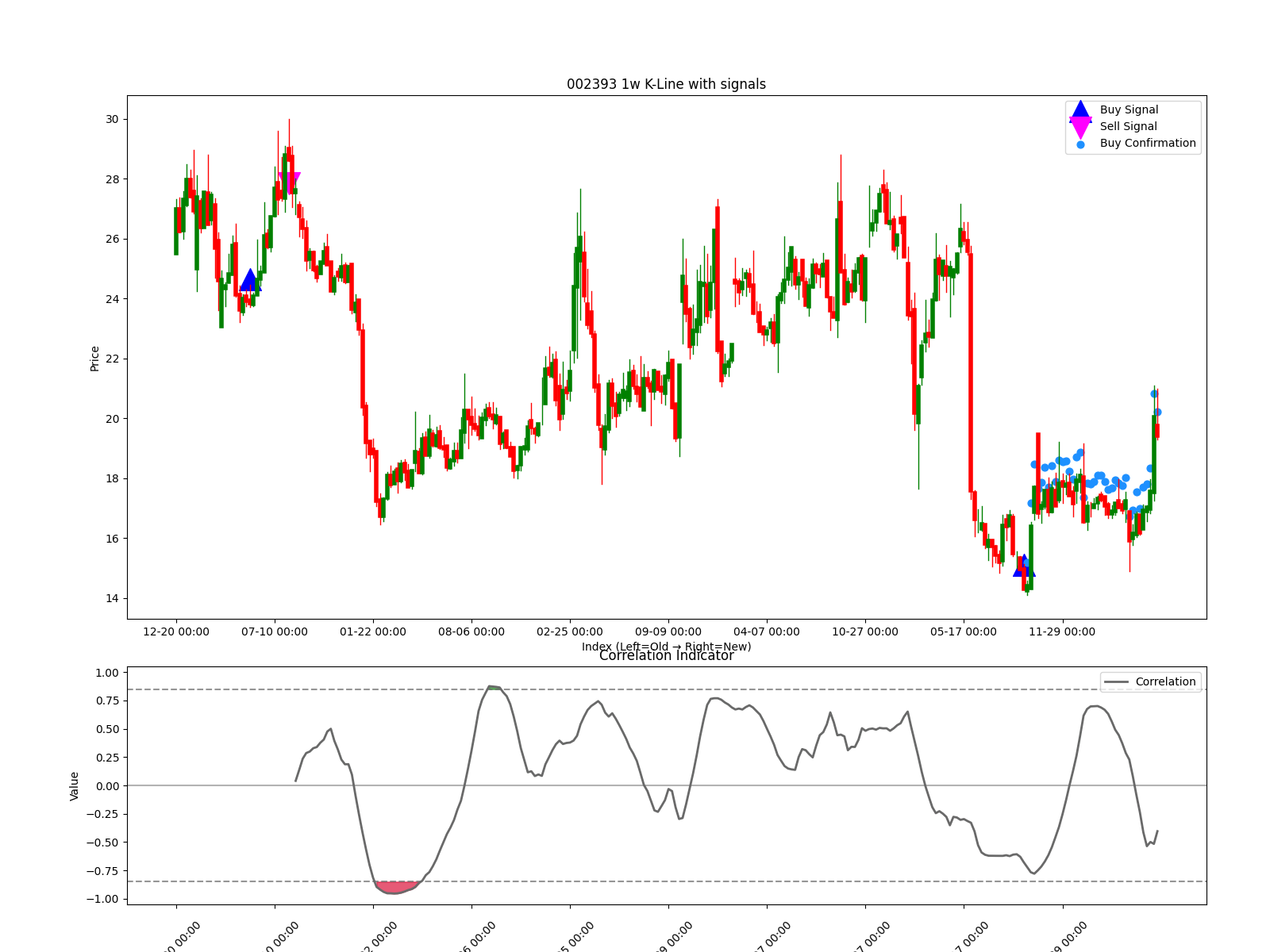
Task: Click the x-axis tick label '12-20 00:00'
Action: click(x=176, y=631)
